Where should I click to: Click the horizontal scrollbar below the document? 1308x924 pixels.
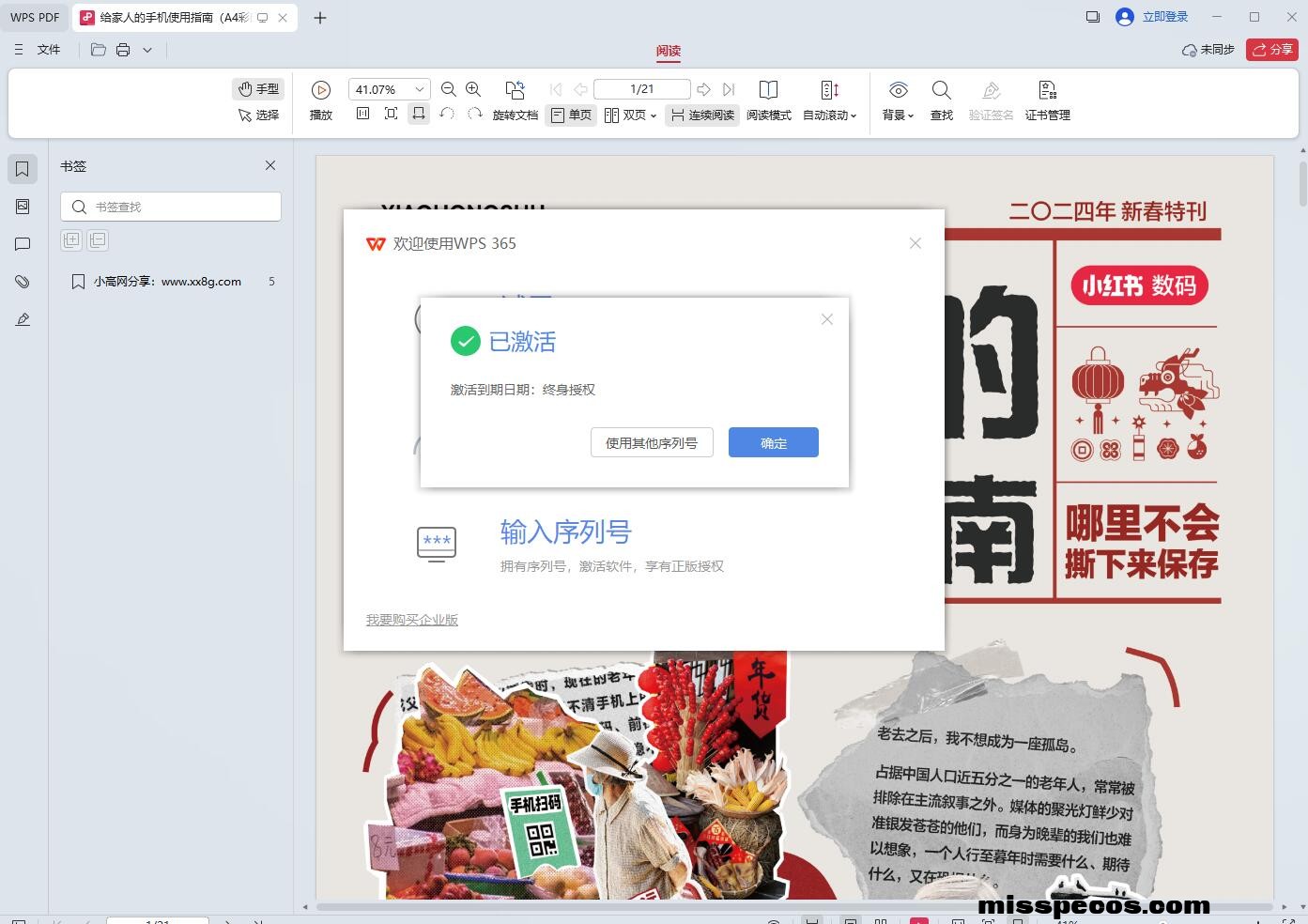(794, 907)
